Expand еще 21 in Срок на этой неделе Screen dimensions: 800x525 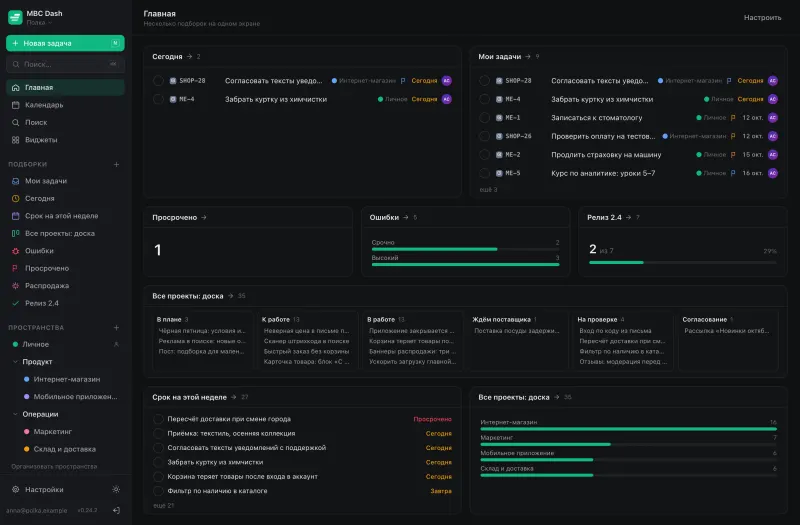[164, 506]
